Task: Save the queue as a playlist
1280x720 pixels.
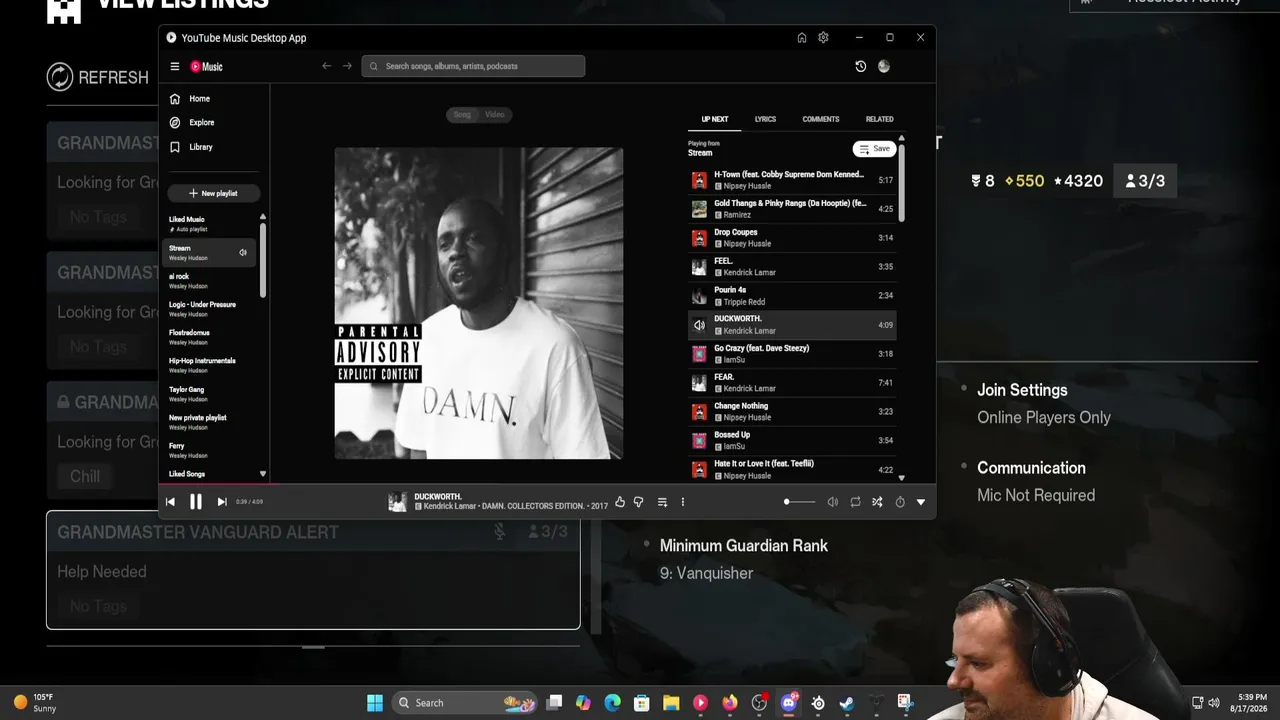Action: click(875, 149)
